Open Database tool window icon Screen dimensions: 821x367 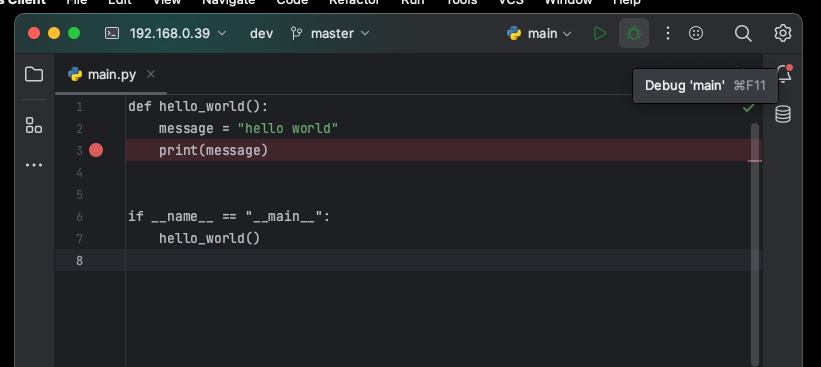(x=783, y=114)
